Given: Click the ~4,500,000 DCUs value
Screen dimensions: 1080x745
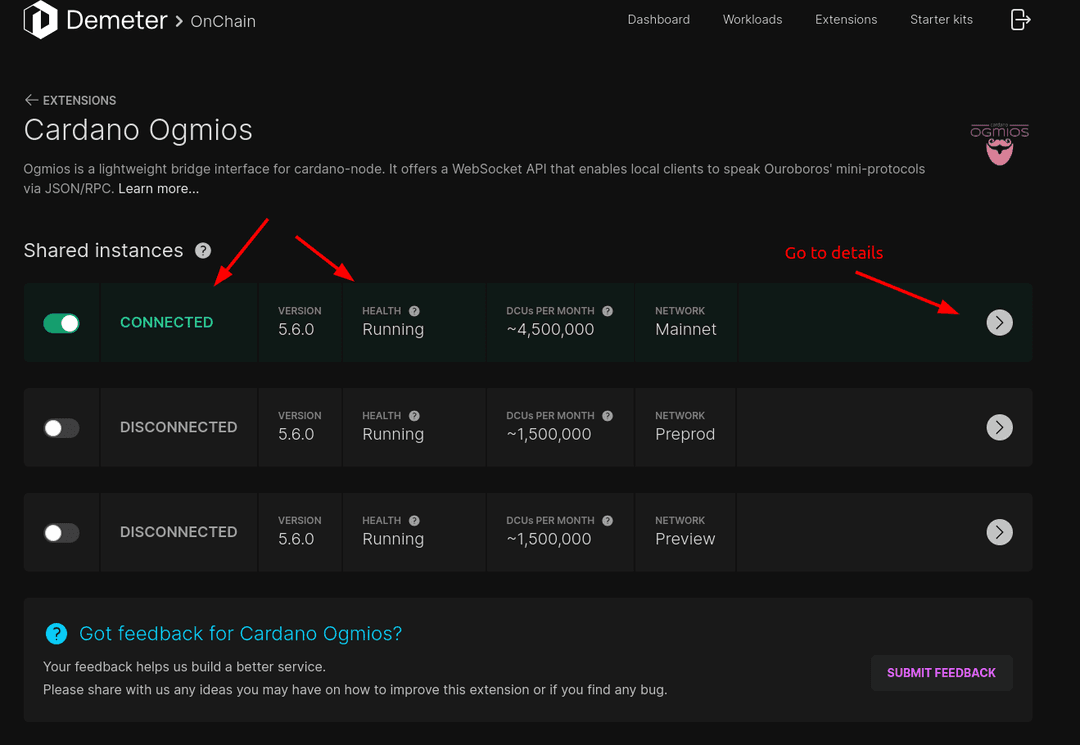Looking at the screenshot, I should [x=550, y=330].
